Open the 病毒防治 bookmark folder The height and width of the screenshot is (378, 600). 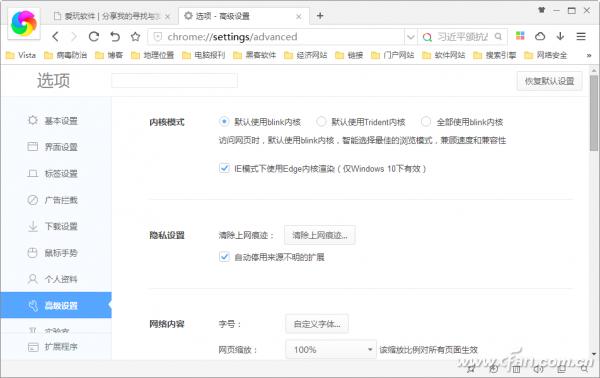tap(65, 55)
